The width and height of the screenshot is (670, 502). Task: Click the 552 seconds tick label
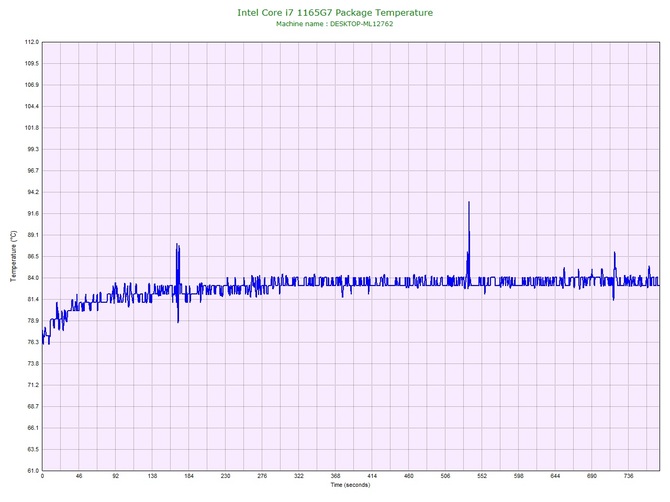coord(482,476)
